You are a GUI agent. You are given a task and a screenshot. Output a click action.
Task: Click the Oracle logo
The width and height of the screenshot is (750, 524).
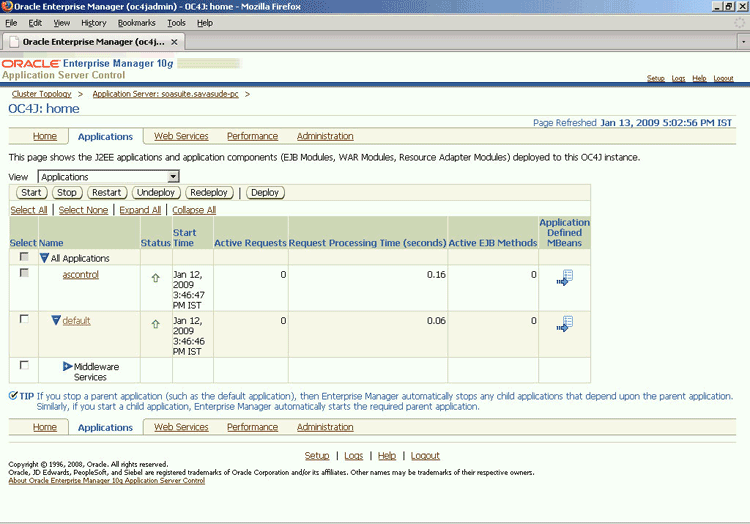31,64
